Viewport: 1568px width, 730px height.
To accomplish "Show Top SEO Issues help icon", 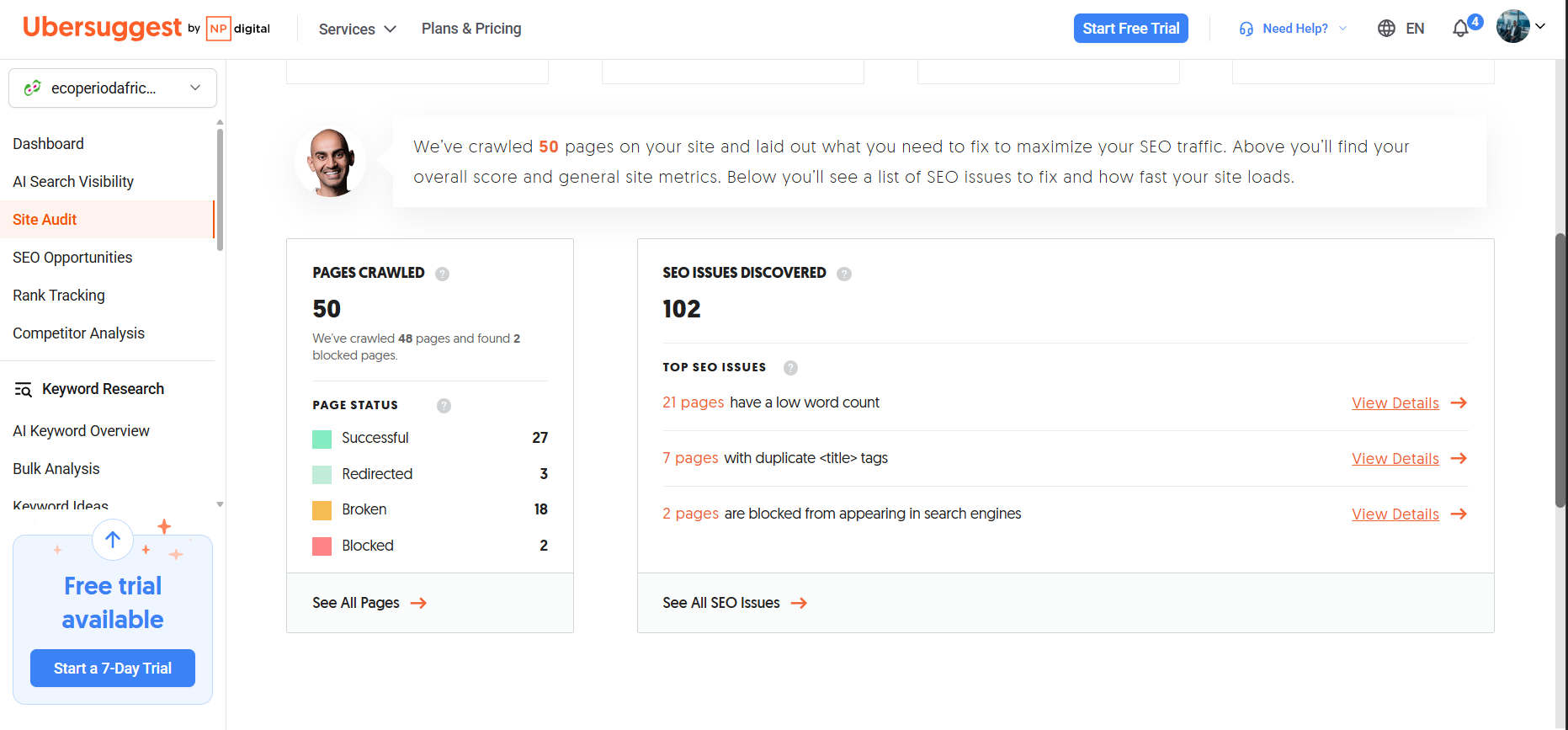I will (x=790, y=368).
